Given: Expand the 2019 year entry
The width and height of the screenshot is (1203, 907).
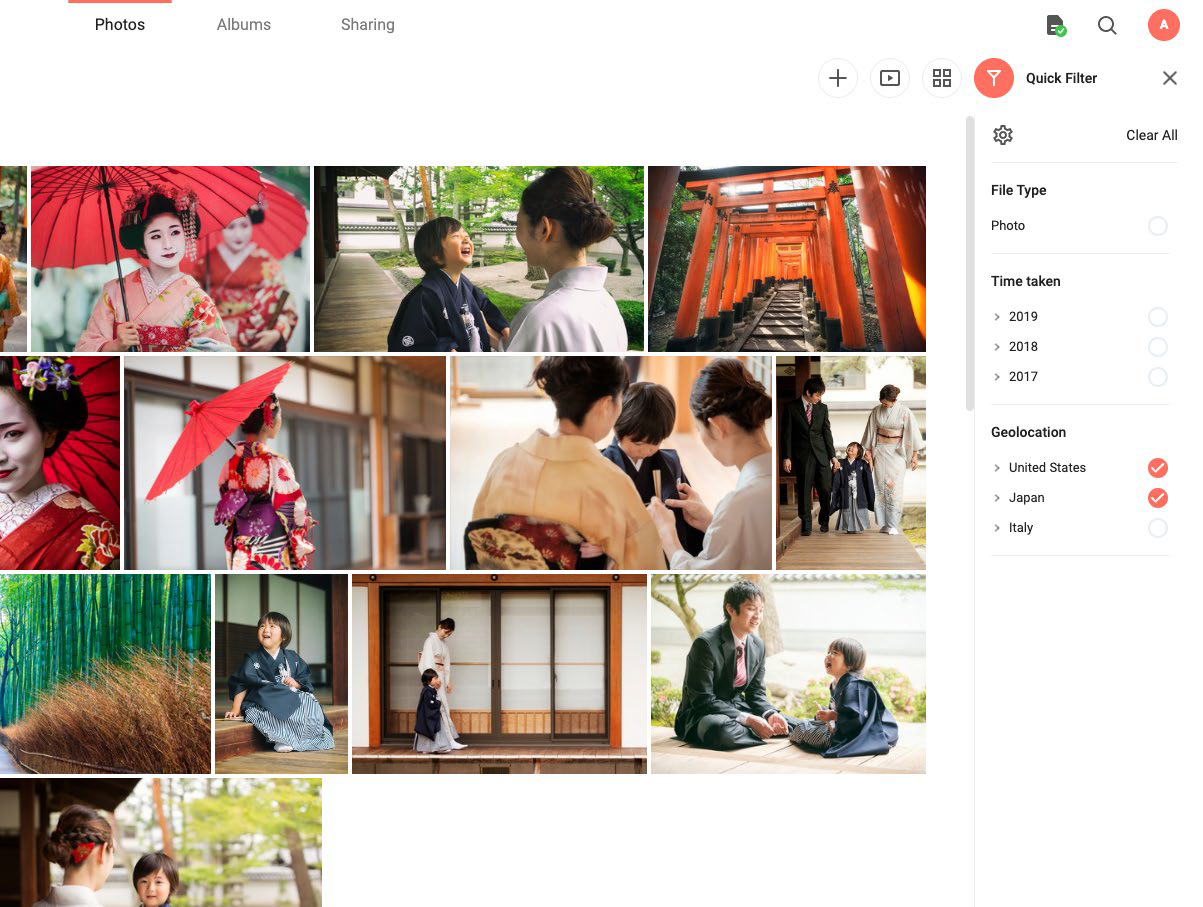Looking at the screenshot, I should pyautogui.click(x=997, y=317).
